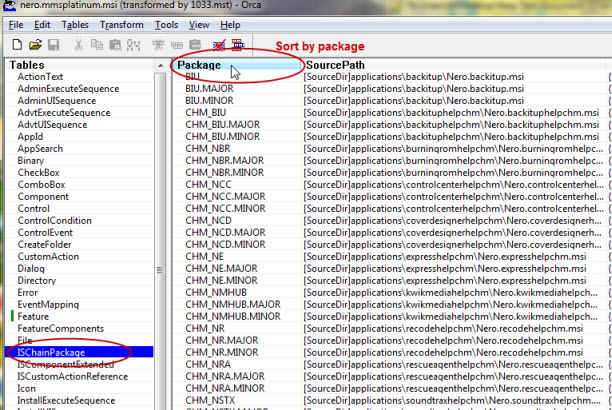612x410 pixels.
Task: Open the View menu
Action: (x=199, y=25)
